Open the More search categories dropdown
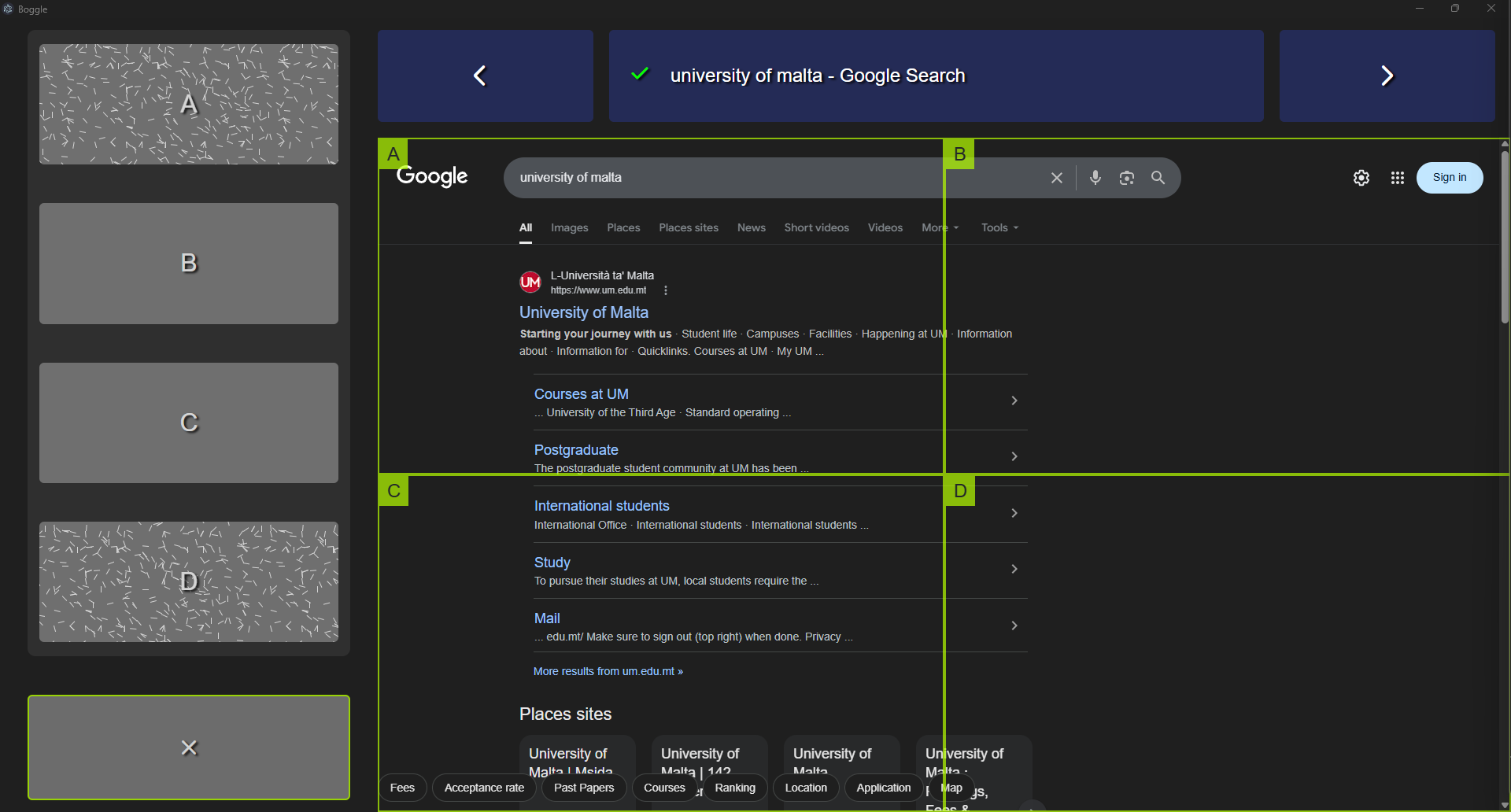1511x812 pixels. 939,227
